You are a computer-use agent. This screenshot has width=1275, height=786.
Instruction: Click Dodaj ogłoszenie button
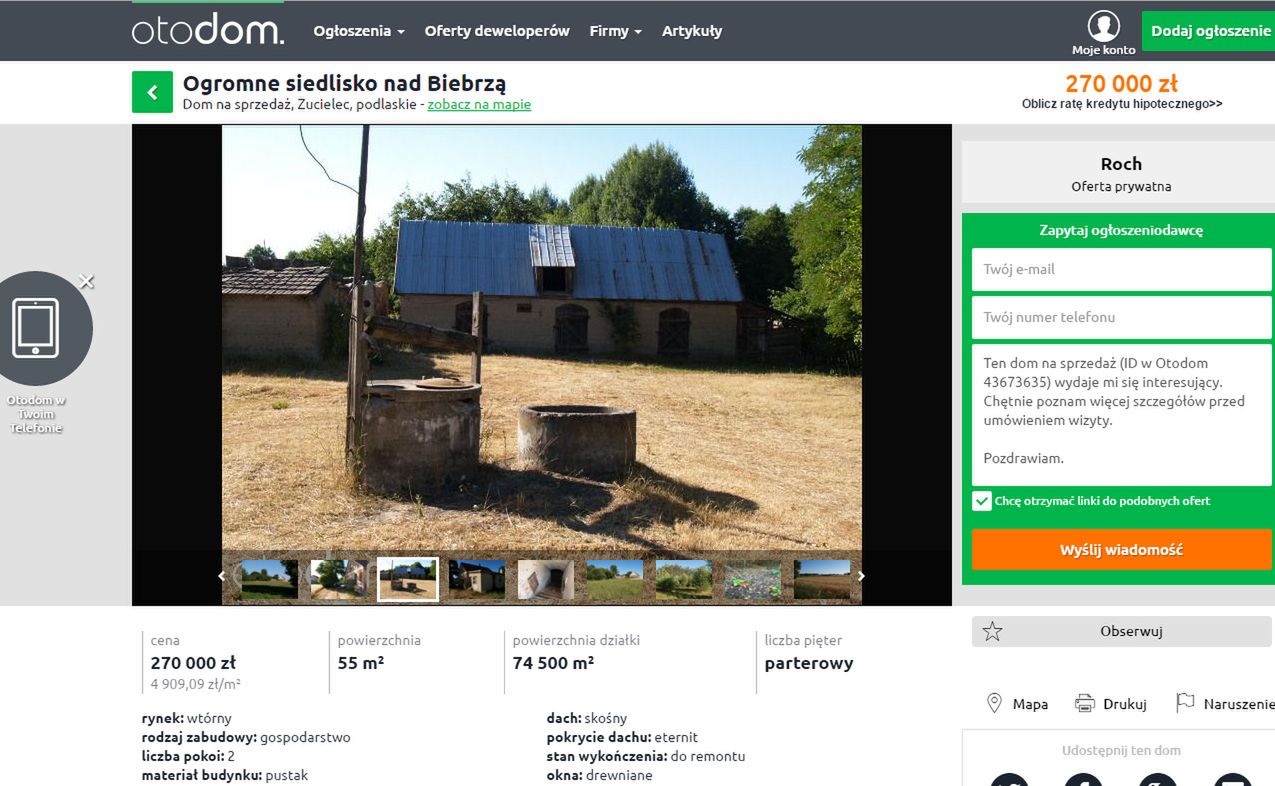(x=1210, y=31)
